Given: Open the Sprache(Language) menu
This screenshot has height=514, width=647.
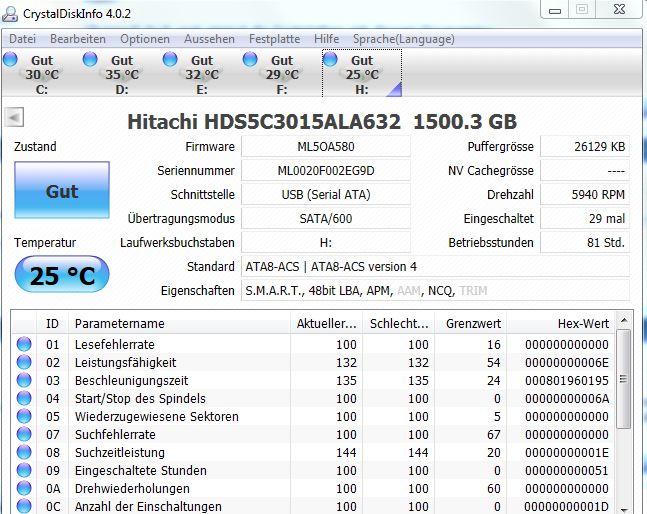Looking at the screenshot, I should click(x=404, y=39).
